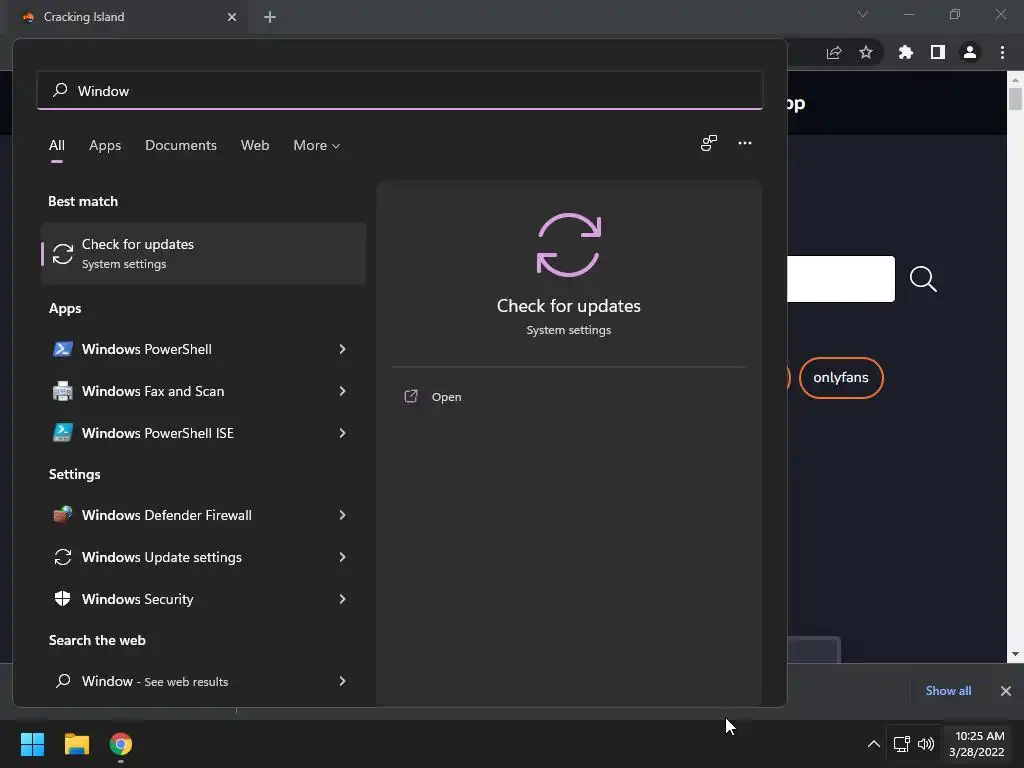
Task: Click the Windows Security shield icon
Action: [63, 598]
